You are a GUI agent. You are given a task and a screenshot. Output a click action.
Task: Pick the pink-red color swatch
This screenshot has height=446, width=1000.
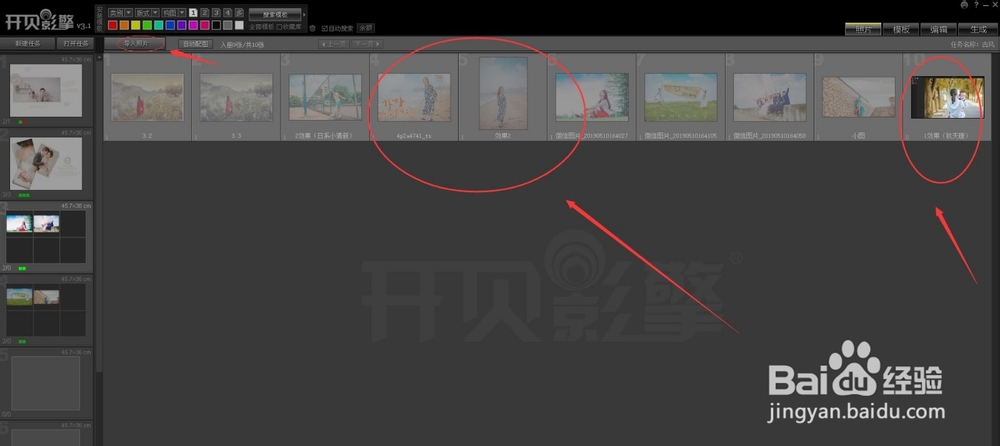(205, 26)
